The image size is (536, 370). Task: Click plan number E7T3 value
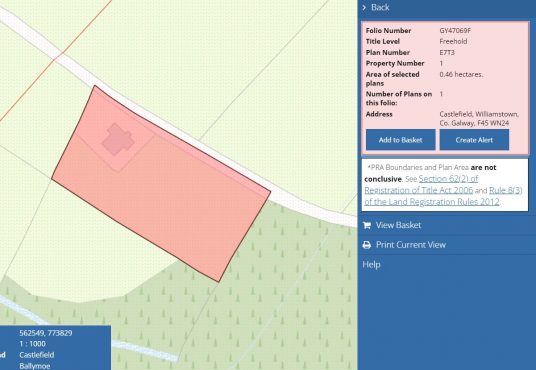point(447,52)
